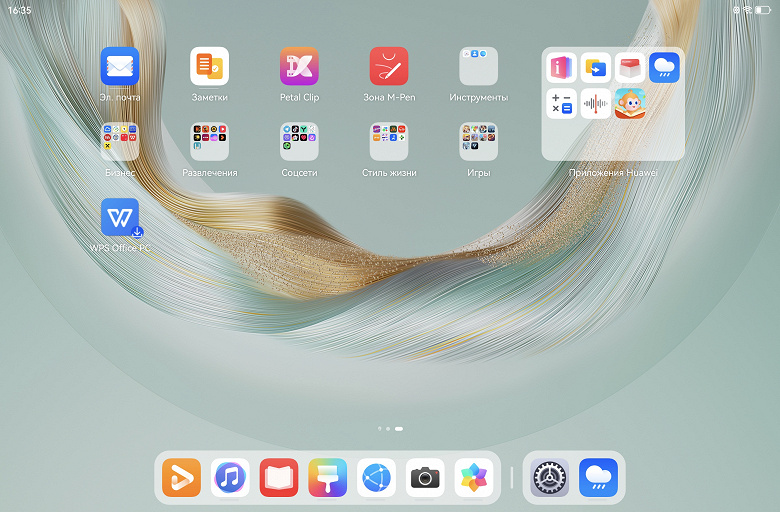Open Settings gear in dock

550,478
